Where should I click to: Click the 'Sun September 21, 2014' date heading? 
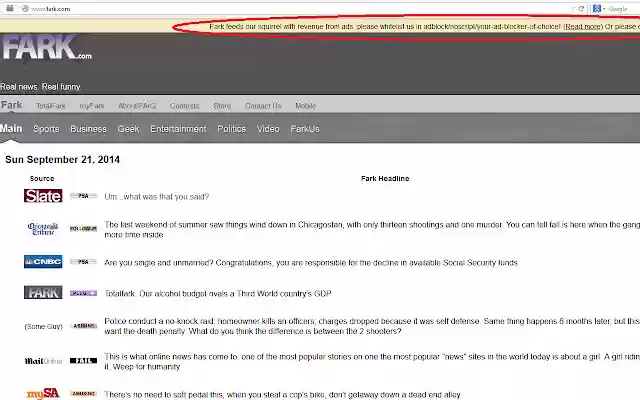(62, 160)
